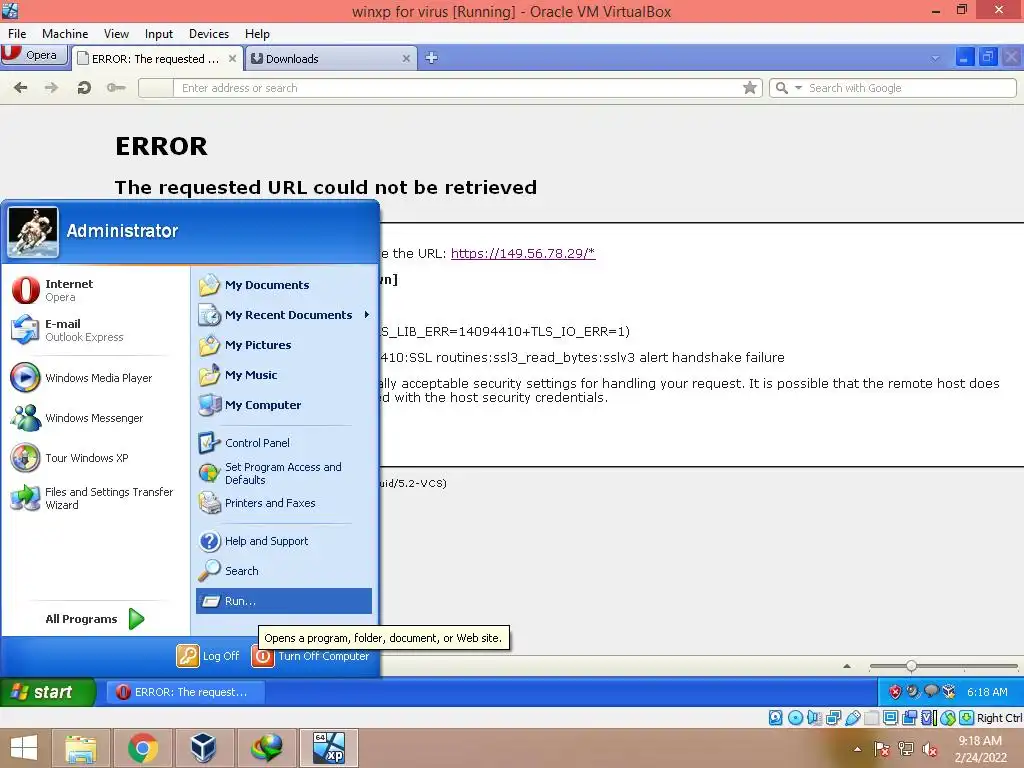Open the Opera menu button
1024x768 pixels.
click(x=34, y=55)
